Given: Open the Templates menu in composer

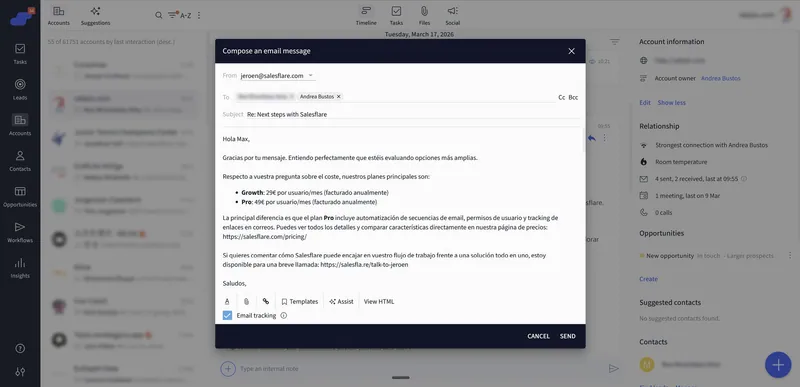Looking at the screenshot, I should 300,301.
